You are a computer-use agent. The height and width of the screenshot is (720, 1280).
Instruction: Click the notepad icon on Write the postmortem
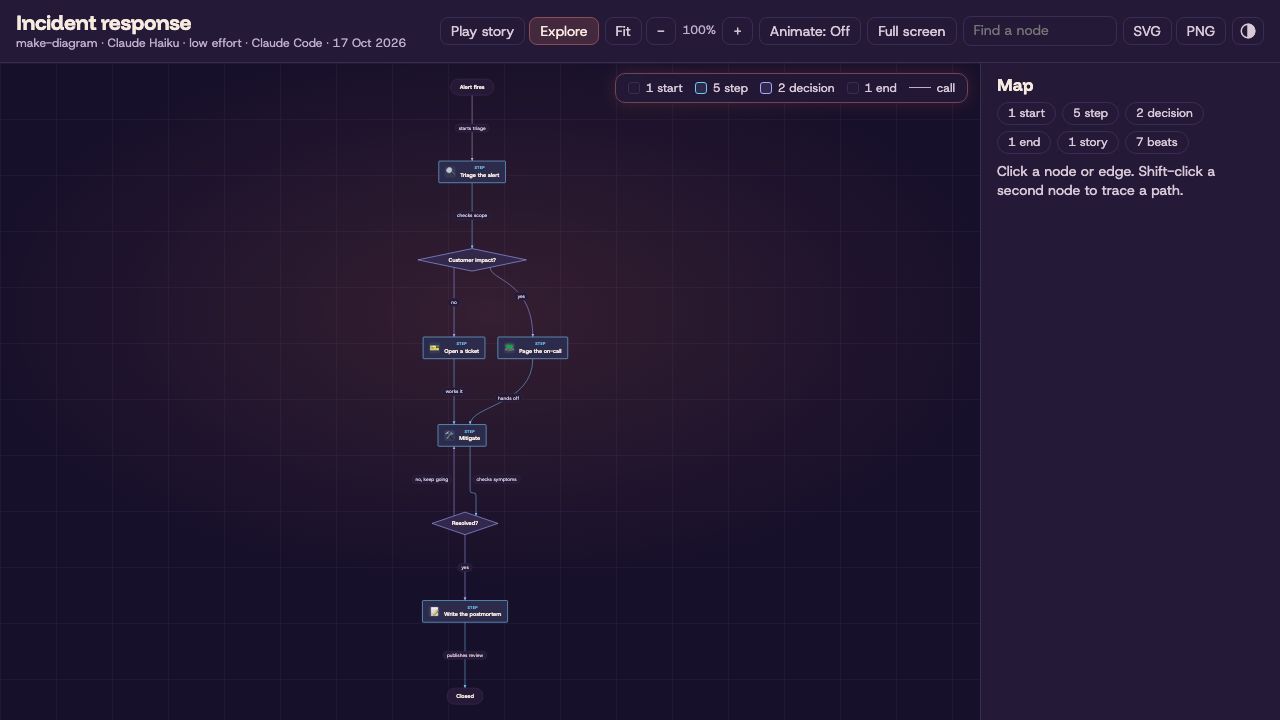(434, 611)
